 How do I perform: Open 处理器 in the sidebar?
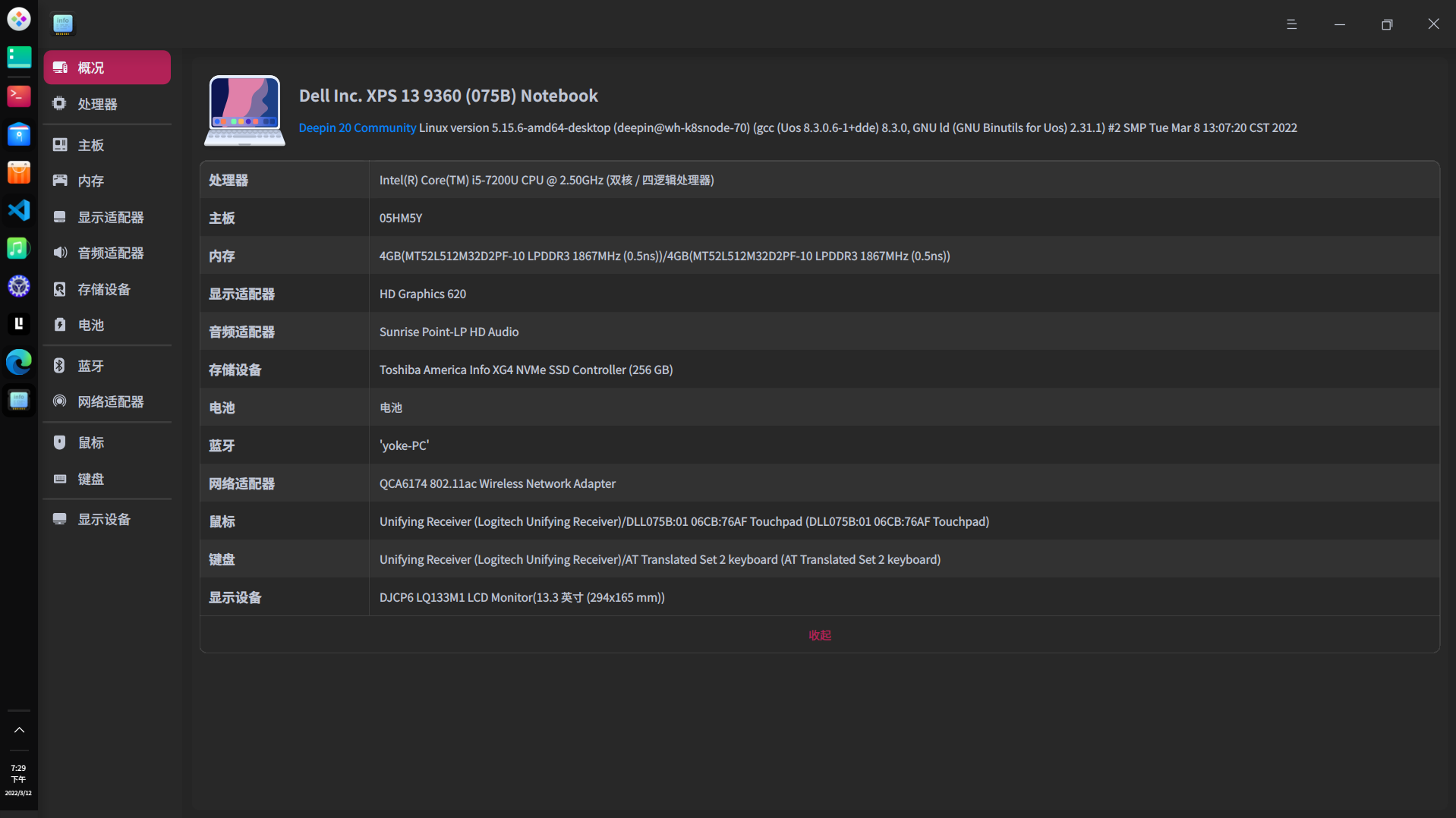pos(107,104)
